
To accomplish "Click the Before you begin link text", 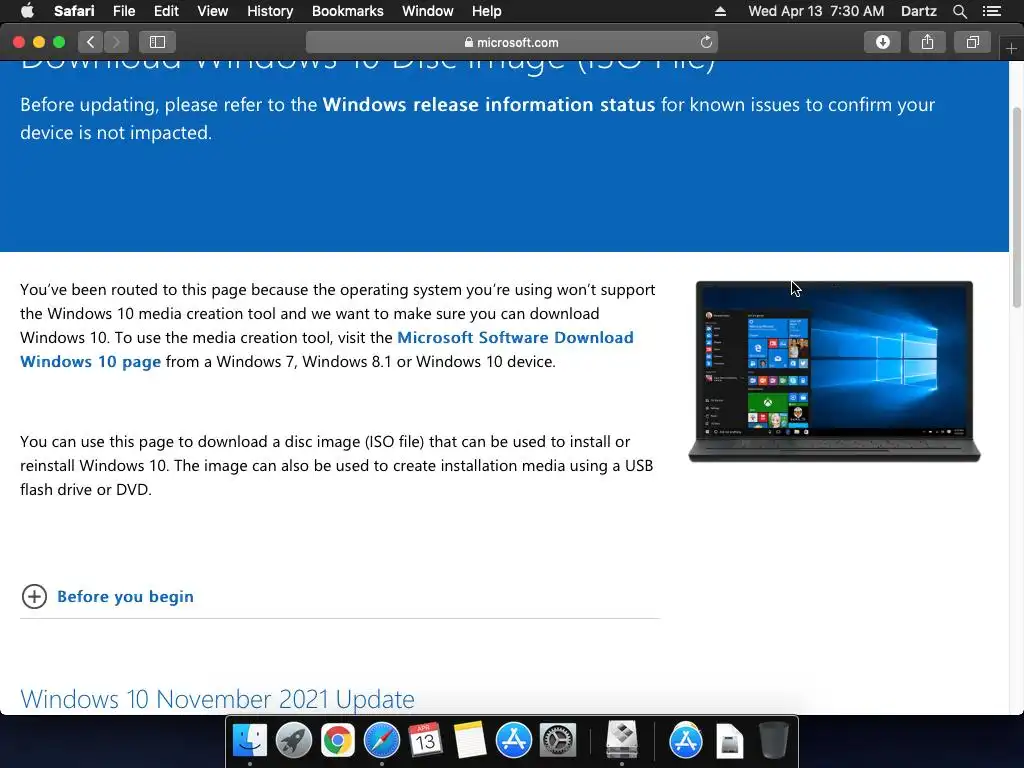I will [125, 596].
